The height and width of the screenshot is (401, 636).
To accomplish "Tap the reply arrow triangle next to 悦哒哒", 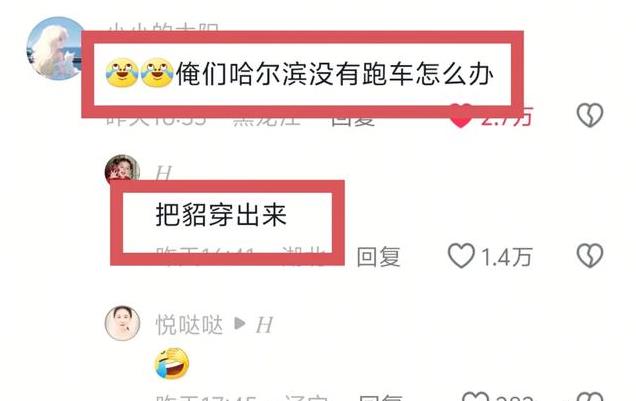I will click(x=240, y=324).
